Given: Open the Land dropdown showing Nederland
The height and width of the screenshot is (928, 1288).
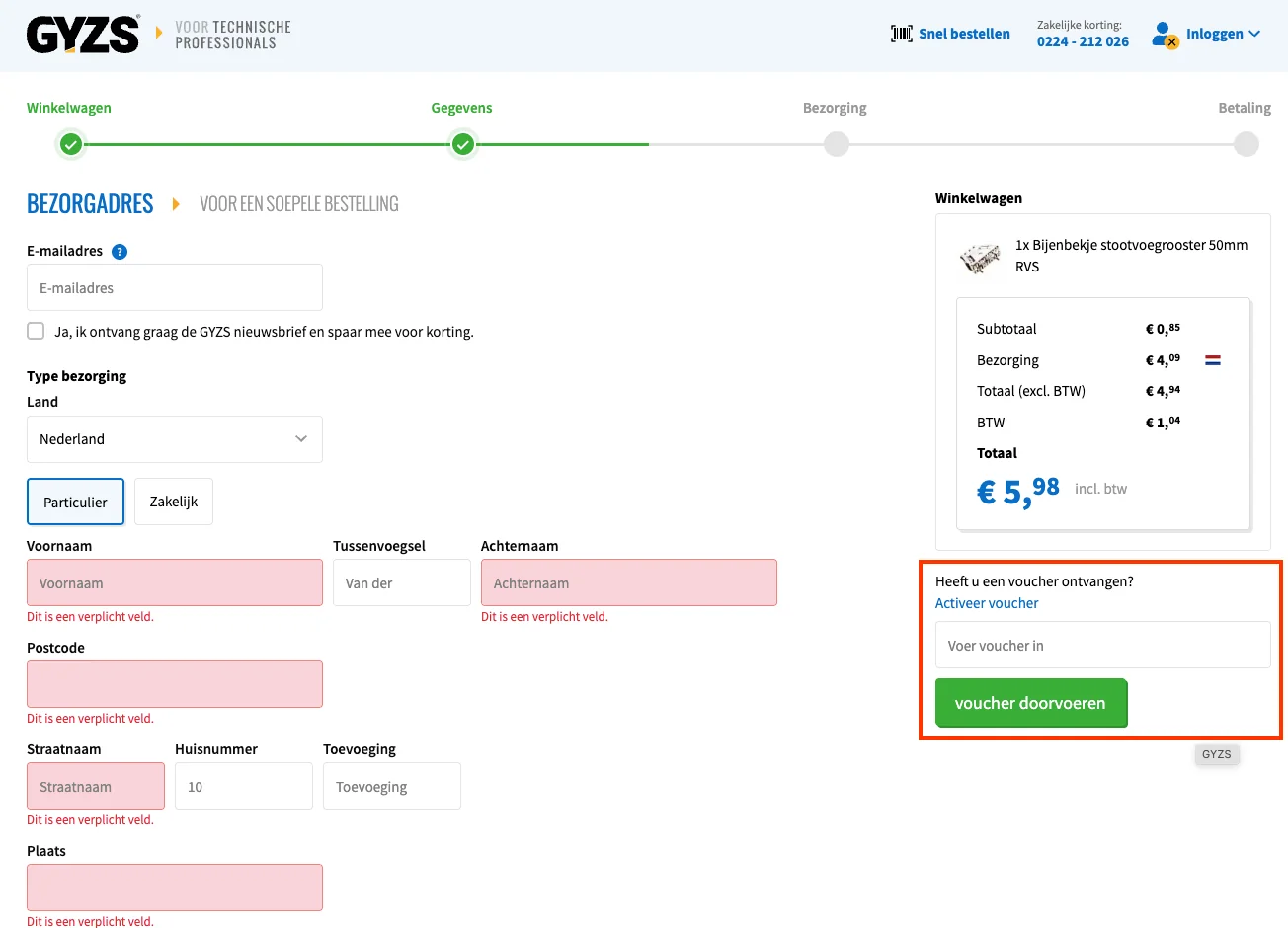Looking at the screenshot, I should [174, 439].
